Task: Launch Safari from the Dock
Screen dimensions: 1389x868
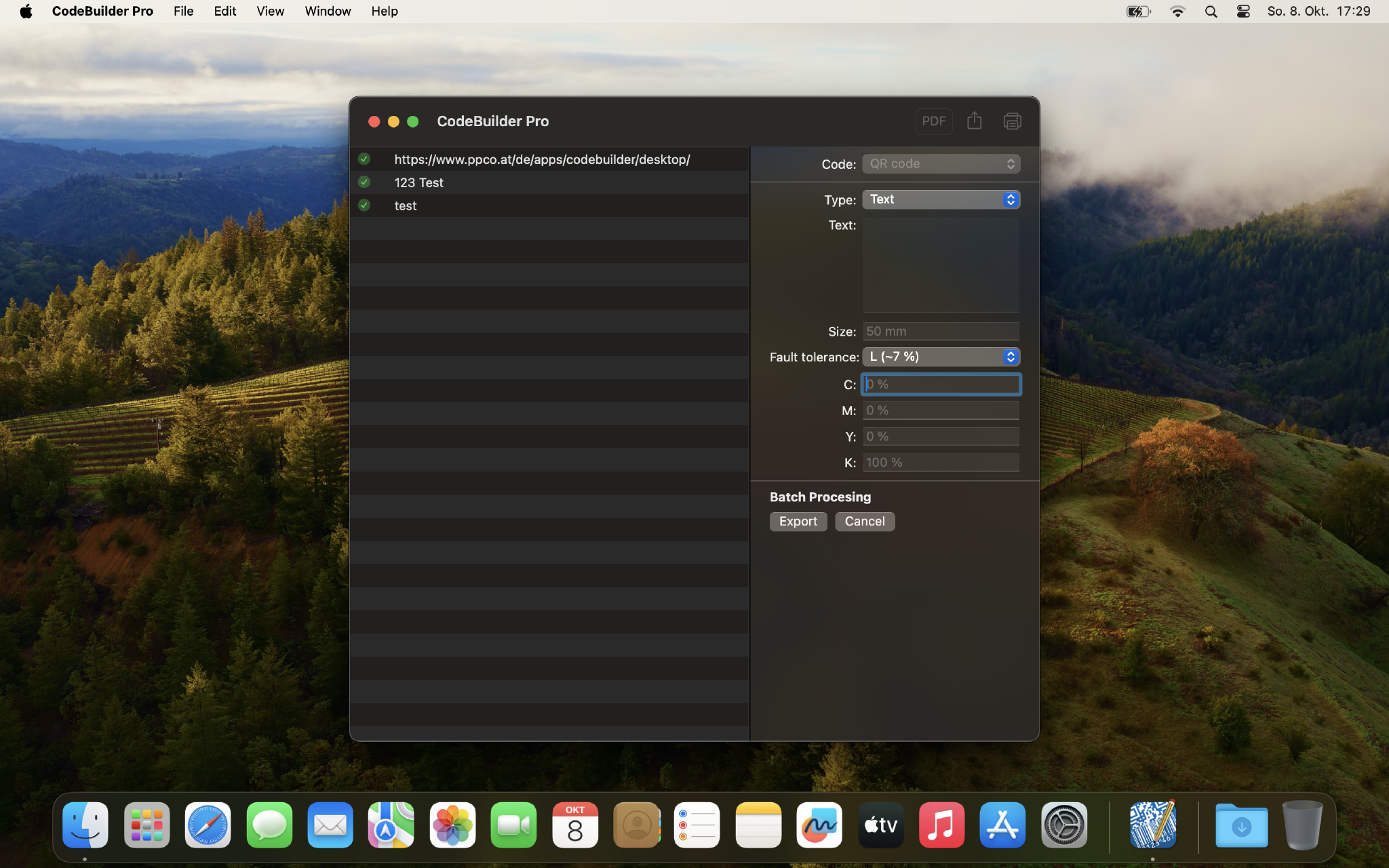Action: pyautogui.click(x=208, y=825)
